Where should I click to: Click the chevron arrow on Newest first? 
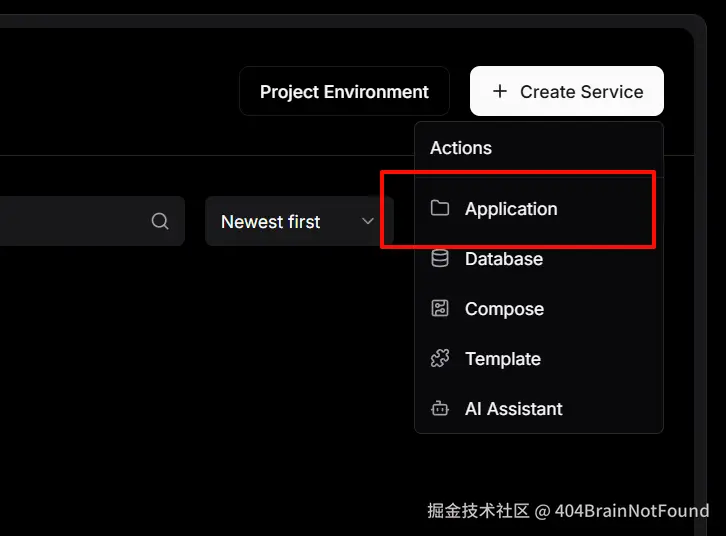368,221
